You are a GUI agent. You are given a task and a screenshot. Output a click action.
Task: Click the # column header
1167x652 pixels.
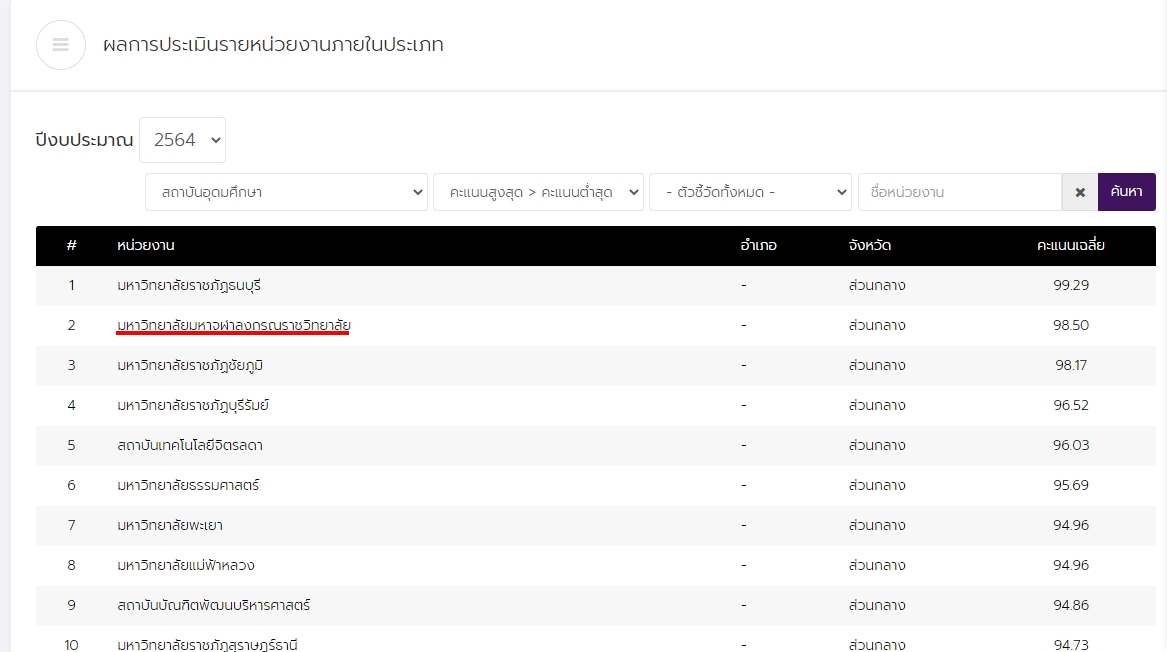[71, 246]
